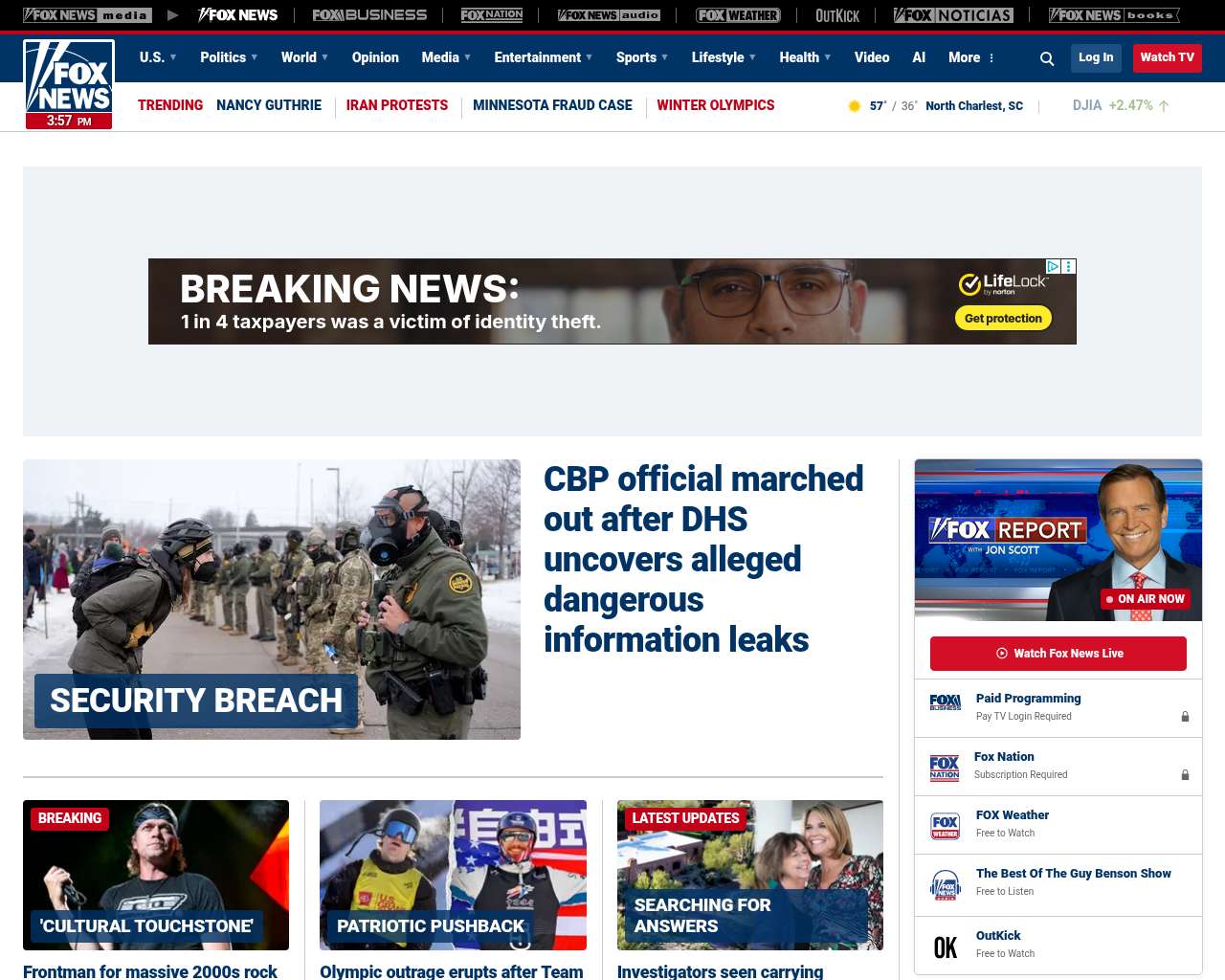The height and width of the screenshot is (980, 1225).
Task: Click the 57° temperature reading
Action: tap(879, 106)
